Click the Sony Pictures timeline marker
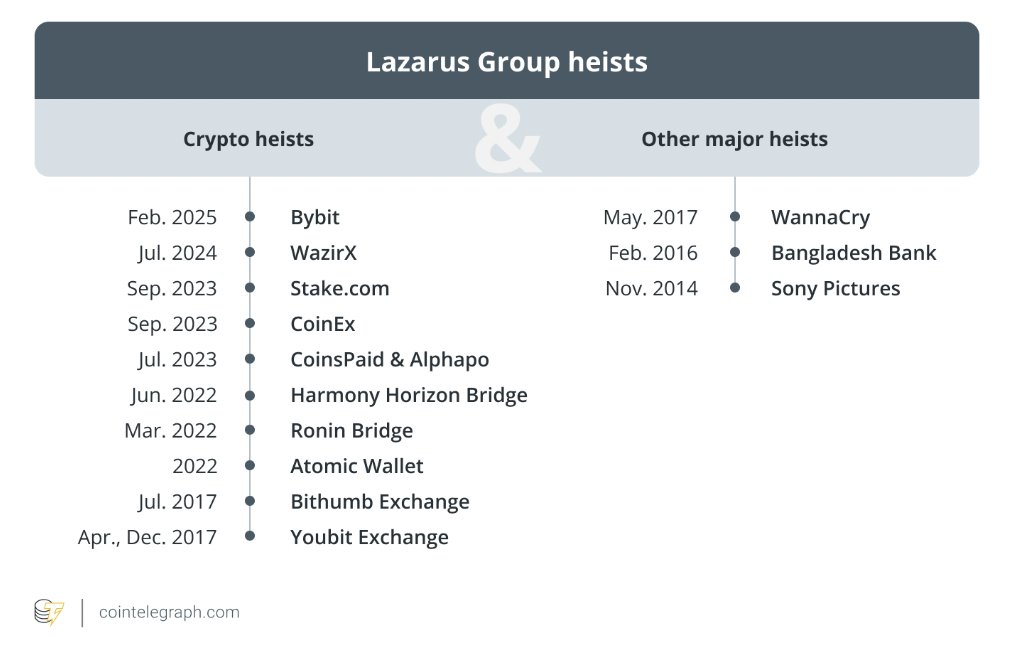The width and height of the screenshot is (1013, 662). [x=735, y=287]
